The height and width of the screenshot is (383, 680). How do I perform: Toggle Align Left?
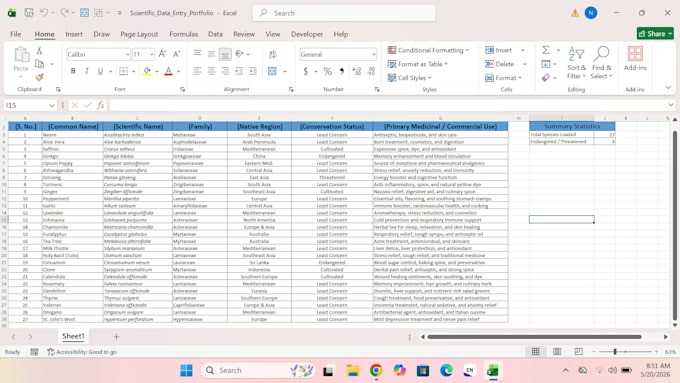coord(197,71)
